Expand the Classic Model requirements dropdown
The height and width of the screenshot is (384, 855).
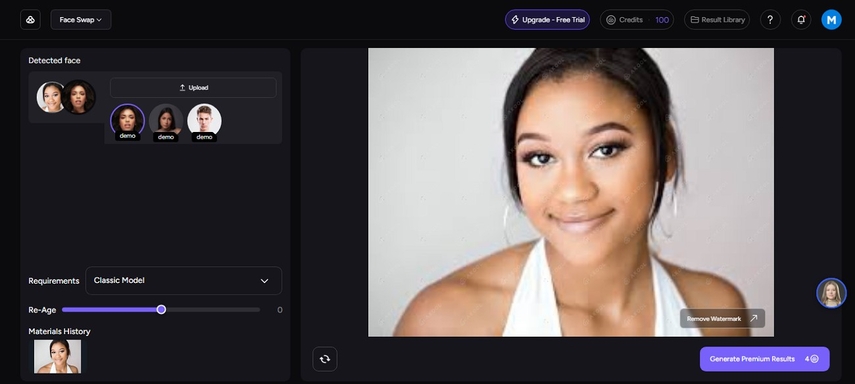pyautogui.click(x=184, y=280)
